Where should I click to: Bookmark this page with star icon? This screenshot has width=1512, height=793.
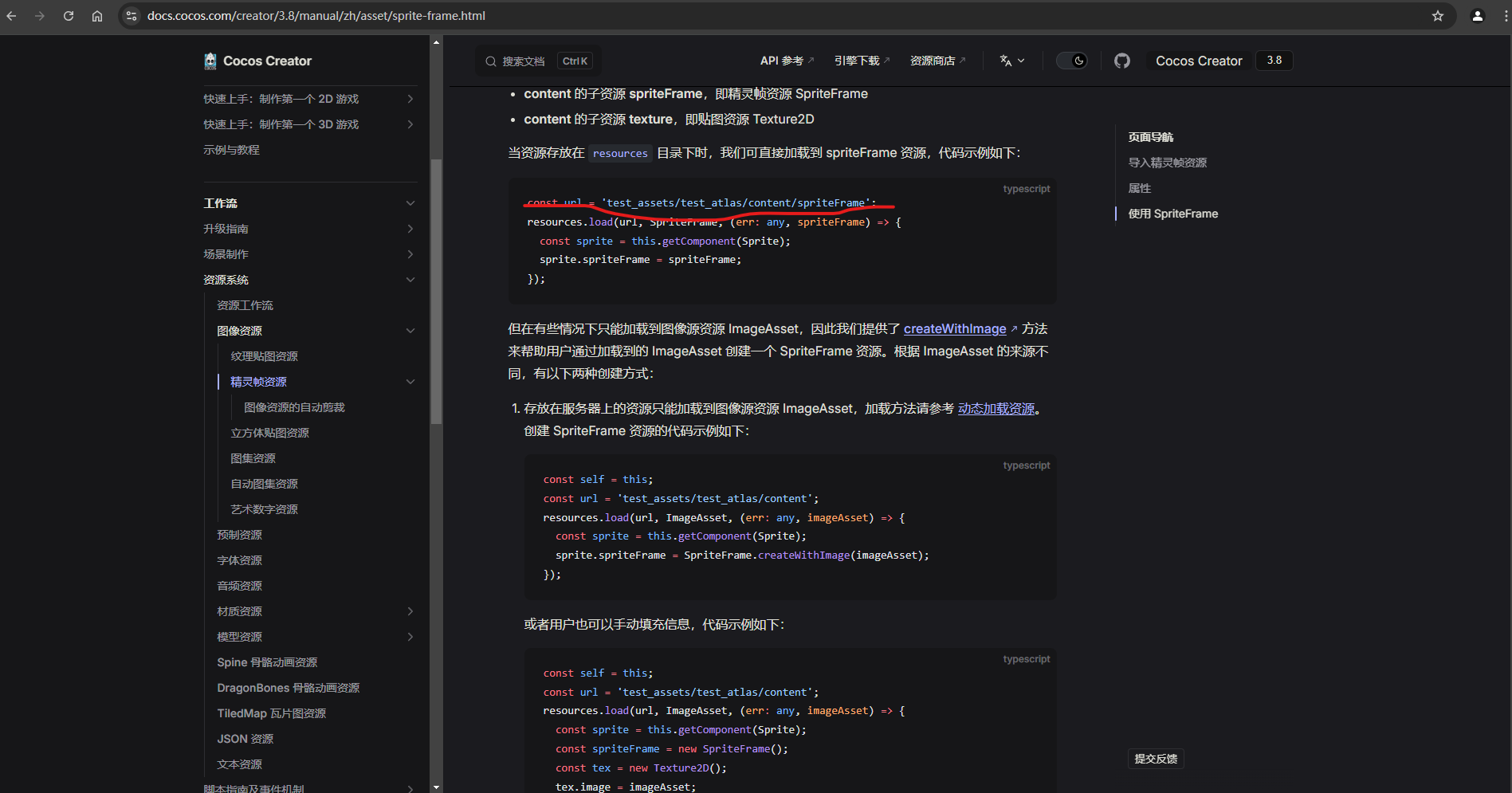point(1437,16)
